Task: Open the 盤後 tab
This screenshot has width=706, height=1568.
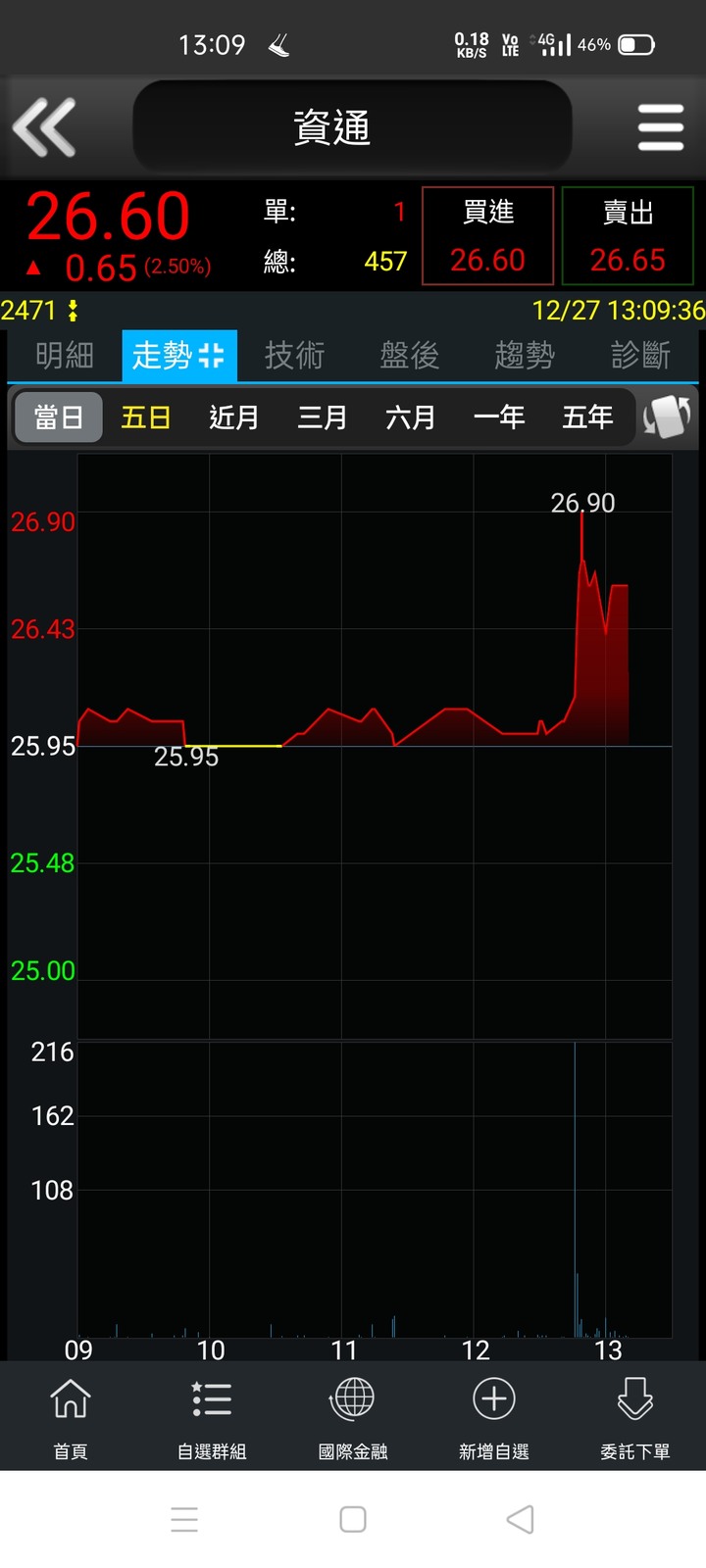Action: 410,355
